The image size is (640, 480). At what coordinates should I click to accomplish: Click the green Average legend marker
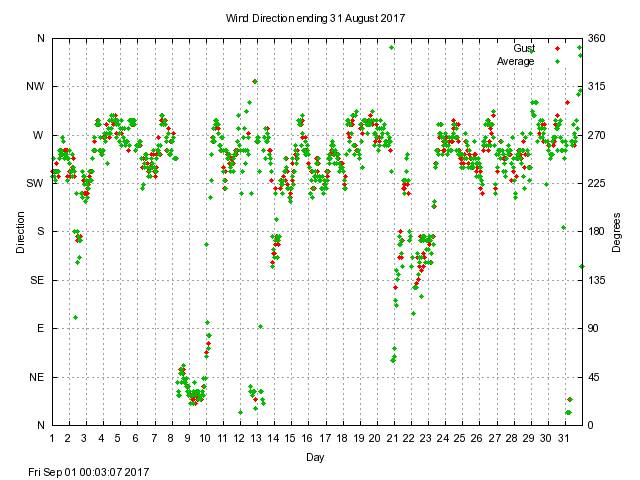(558, 62)
